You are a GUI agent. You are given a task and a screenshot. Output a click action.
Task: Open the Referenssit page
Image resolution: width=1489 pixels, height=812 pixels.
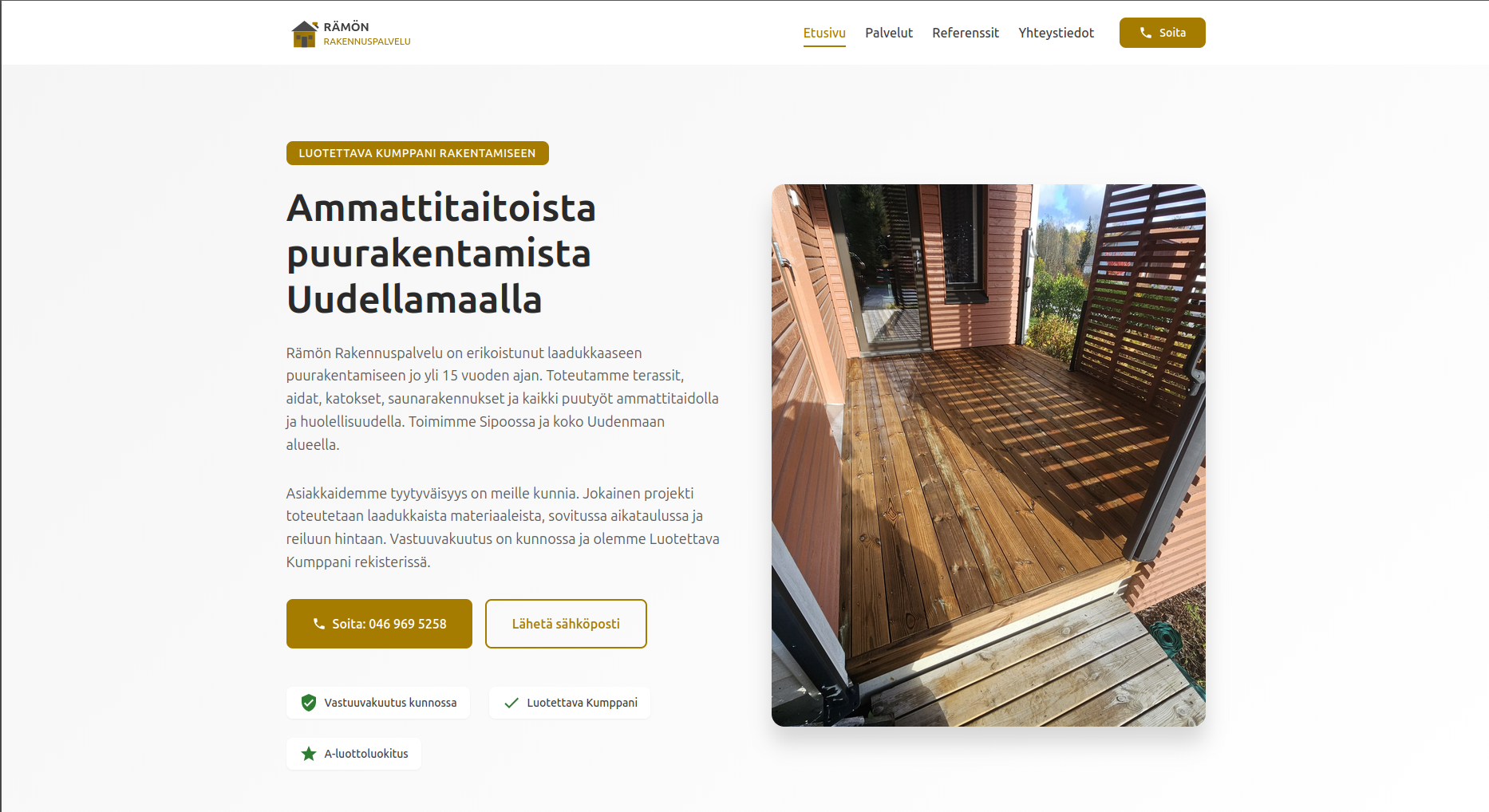tap(966, 33)
